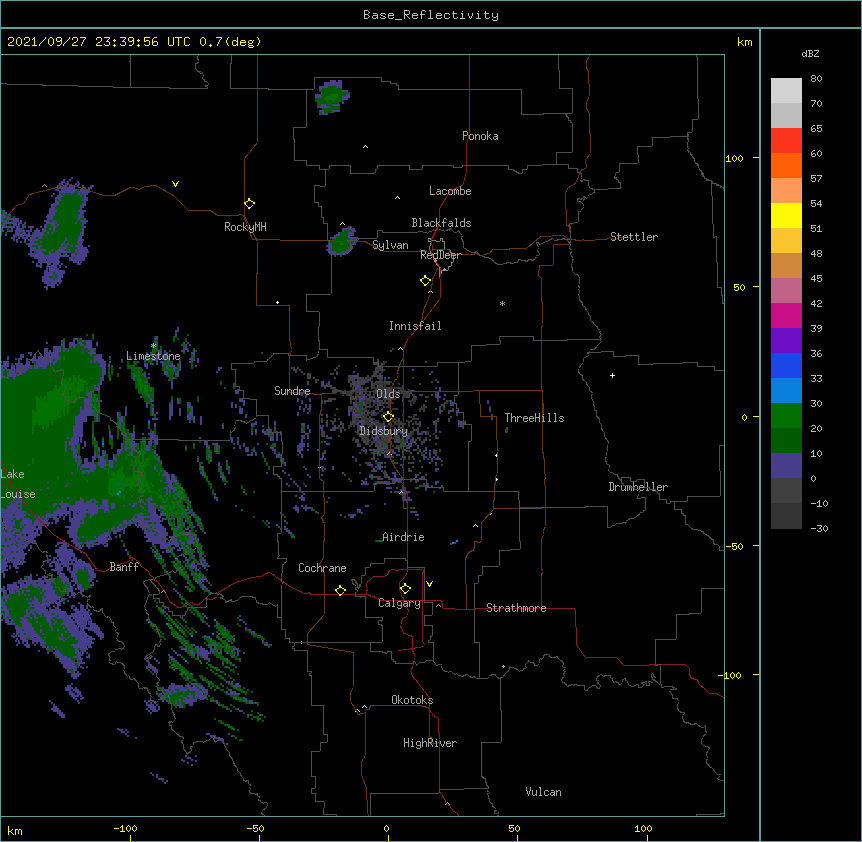Click the Calgary city label

coord(400,603)
